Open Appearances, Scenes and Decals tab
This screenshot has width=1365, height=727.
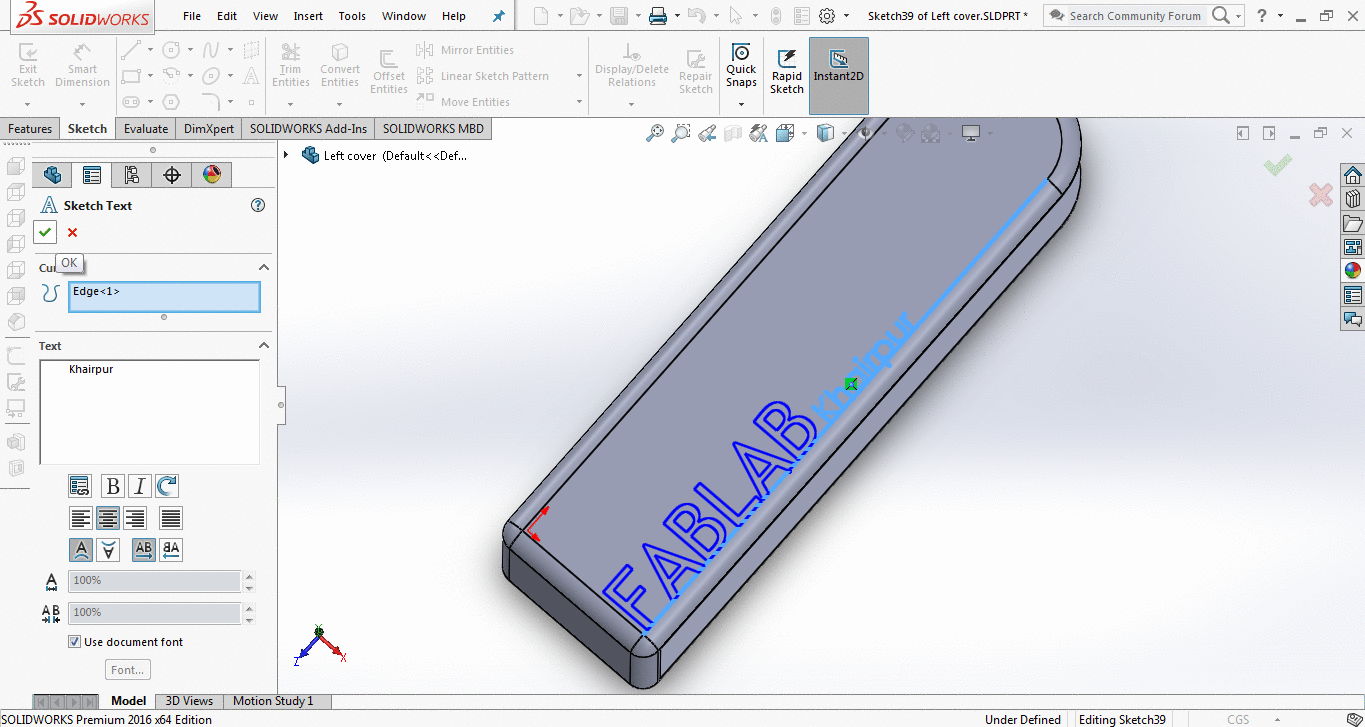click(x=1353, y=271)
